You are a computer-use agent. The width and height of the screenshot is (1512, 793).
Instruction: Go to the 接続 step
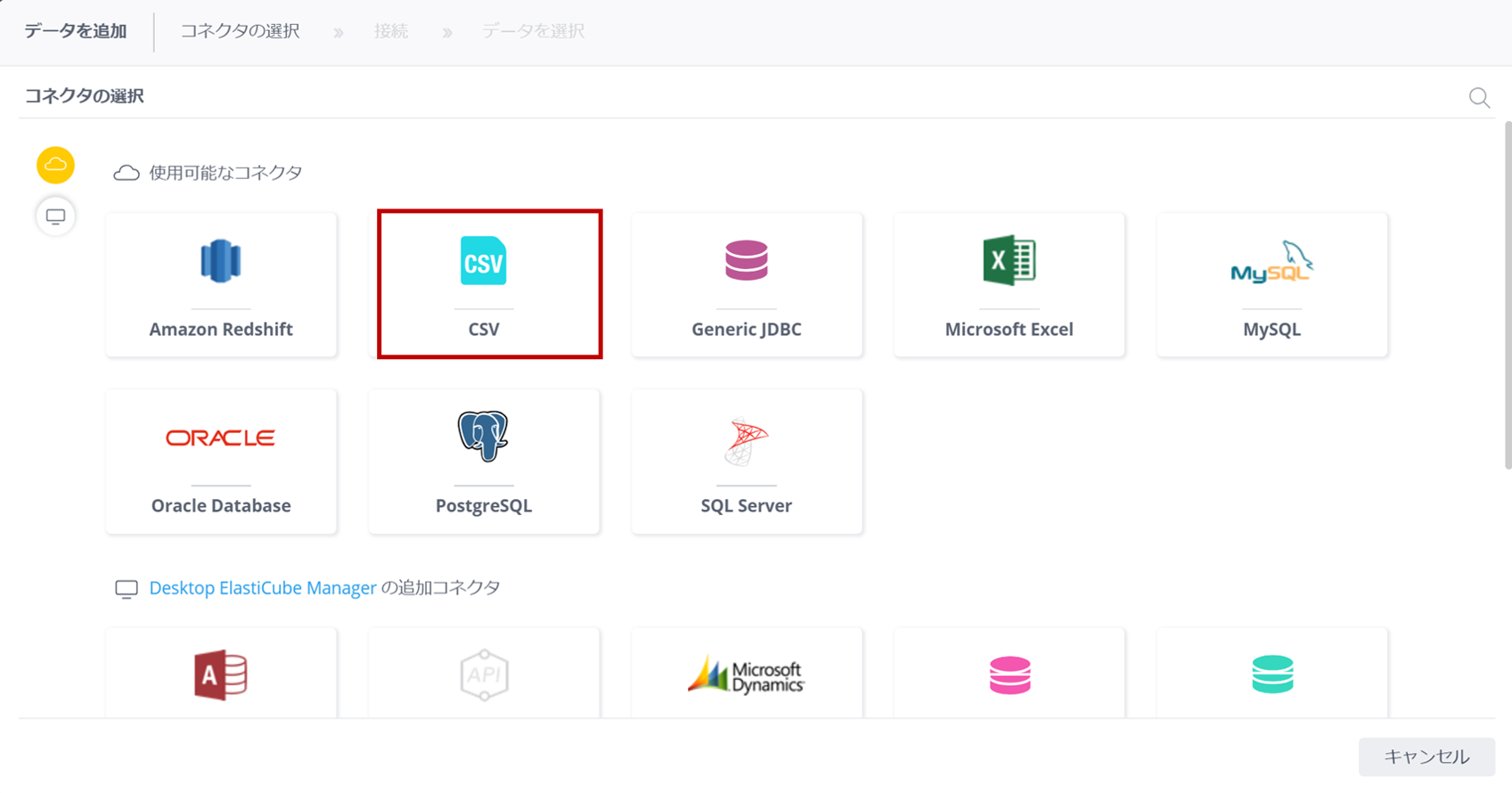[x=391, y=31]
